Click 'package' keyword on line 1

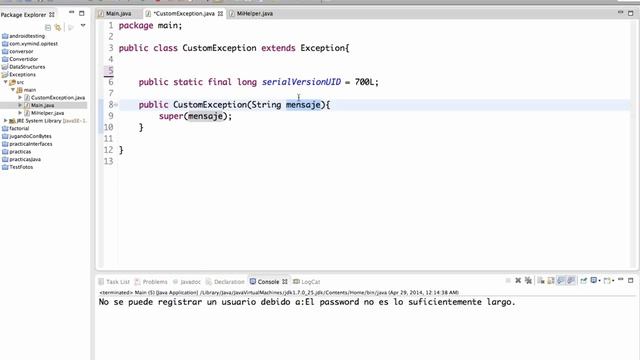[x=136, y=25]
